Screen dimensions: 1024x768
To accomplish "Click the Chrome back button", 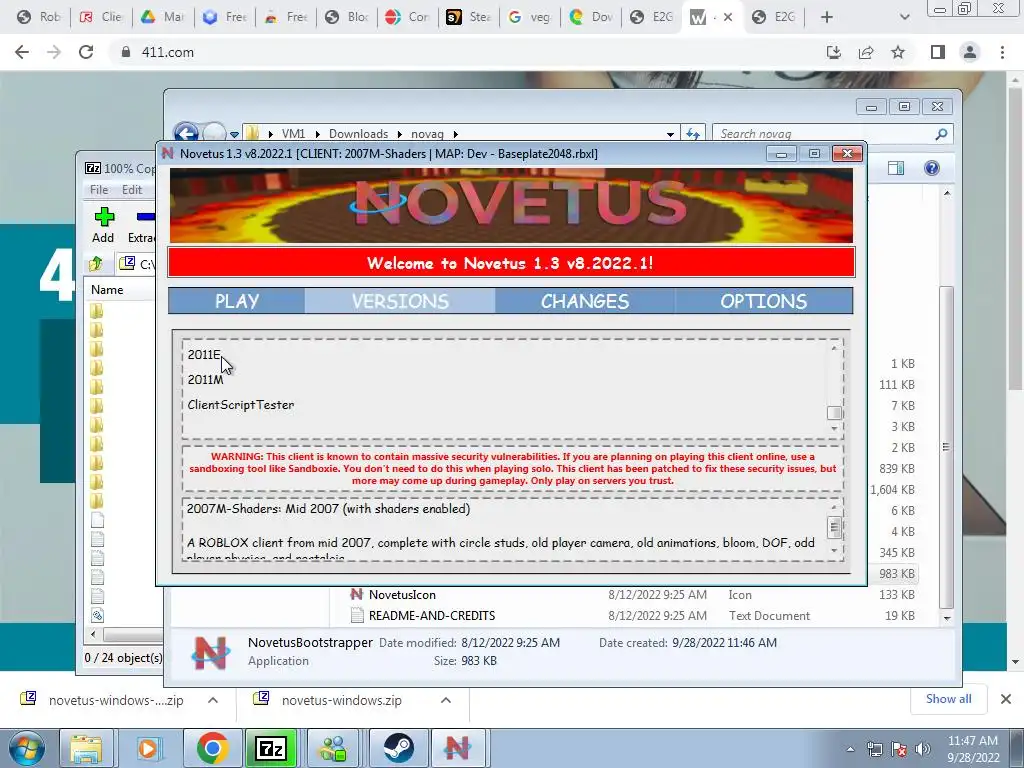I will coord(22,52).
